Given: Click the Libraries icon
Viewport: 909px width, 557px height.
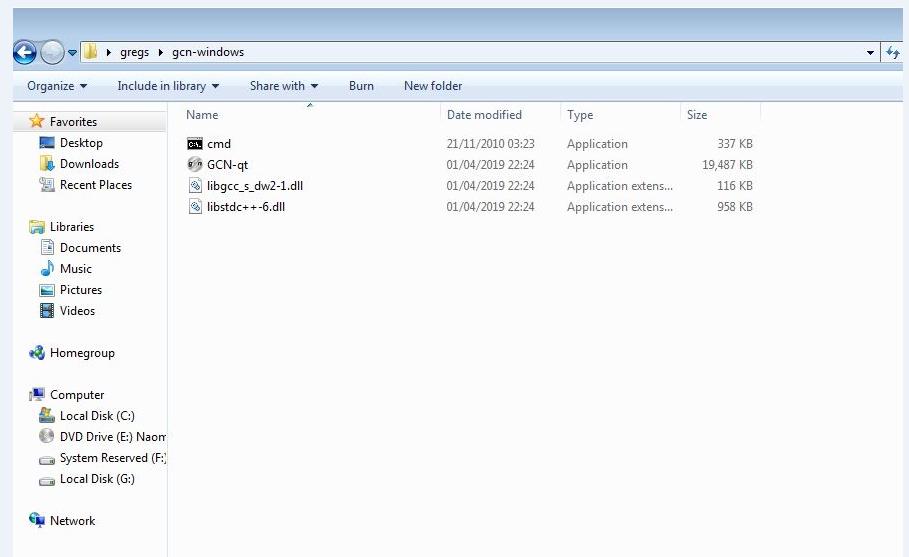Looking at the screenshot, I should pyautogui.click(x=37, y=227).
